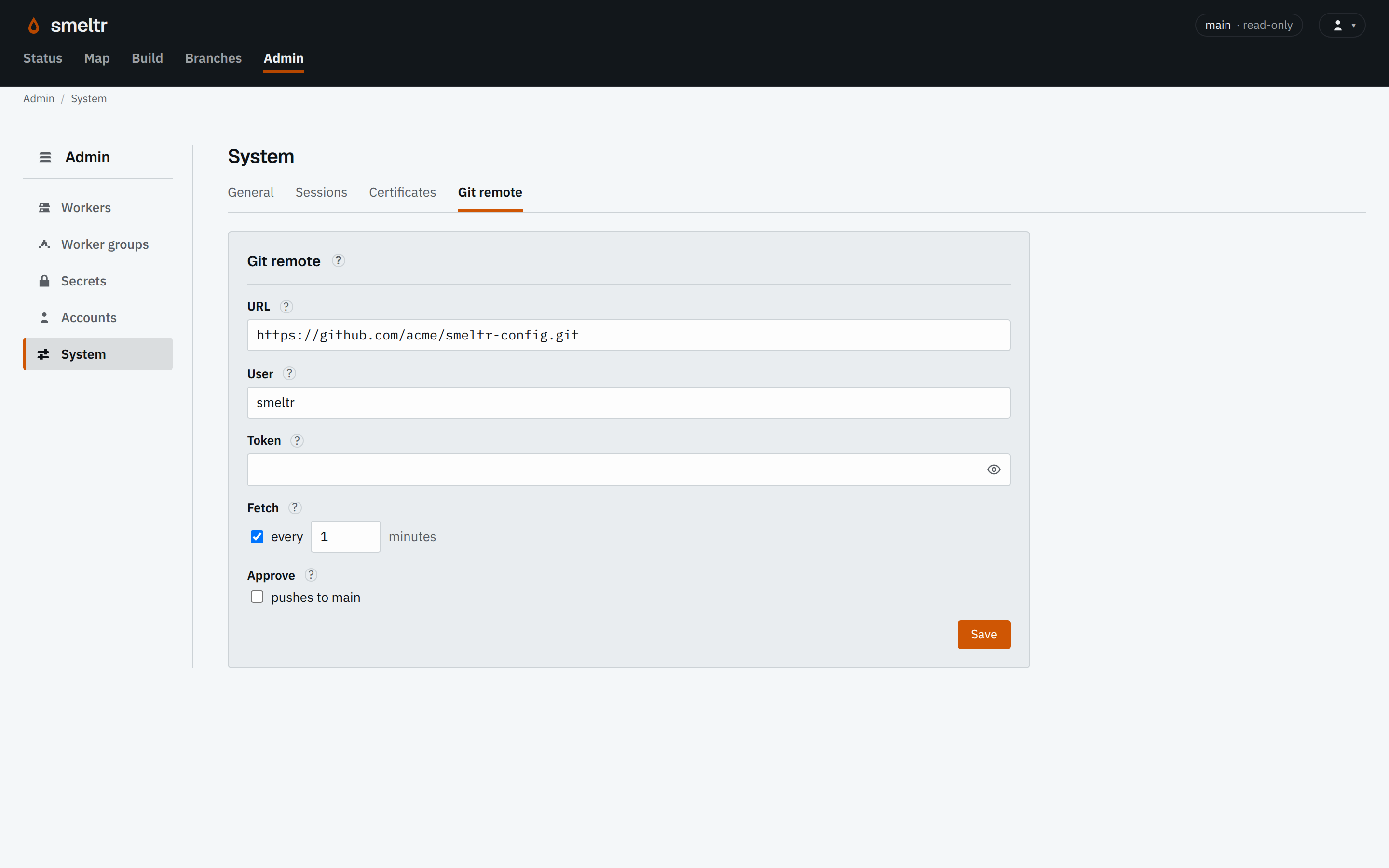Open help for Git remote heading
Screen dimensions: 1389x868
[x=338, y=260]
